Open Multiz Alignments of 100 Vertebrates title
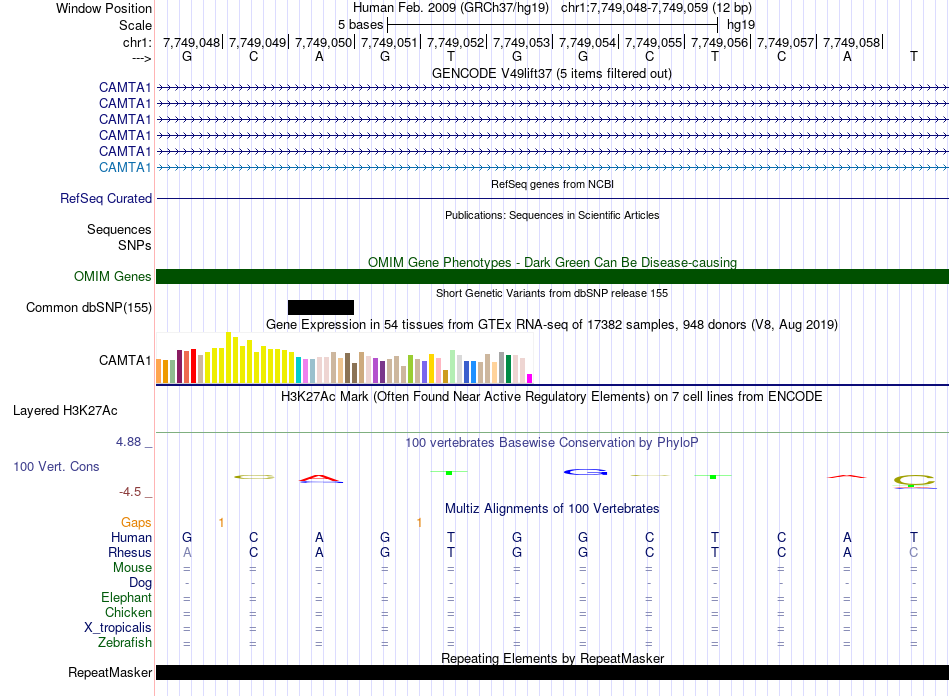The width and height of the screenshot is (950, 696). click(552, 509)
